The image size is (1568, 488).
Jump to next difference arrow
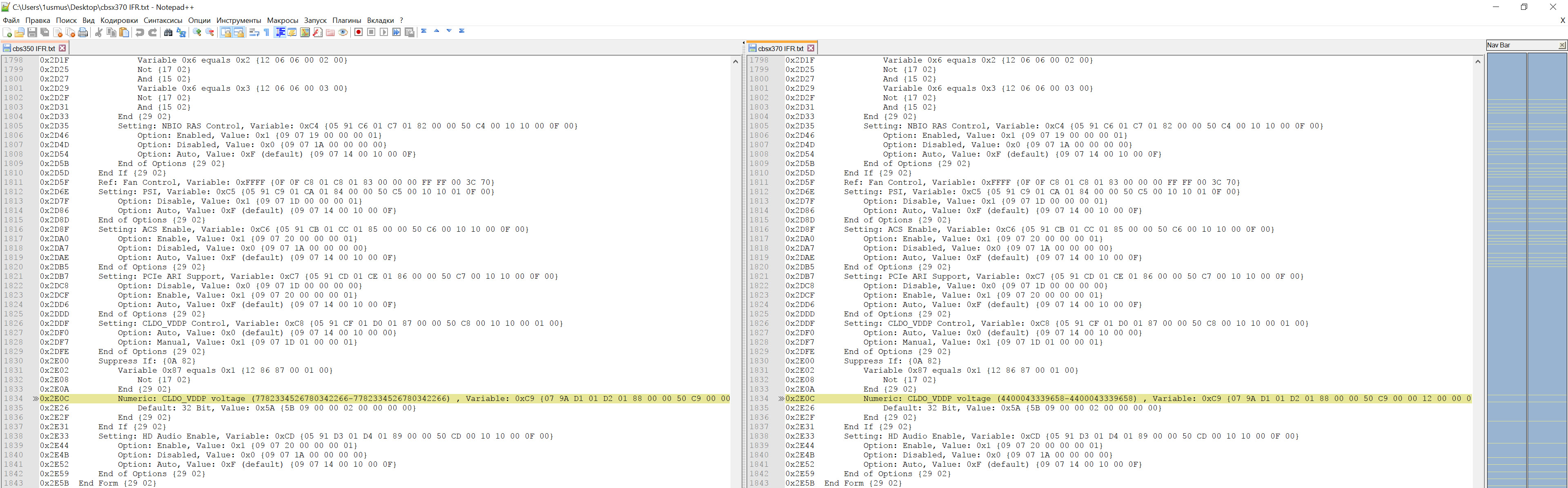449,31
